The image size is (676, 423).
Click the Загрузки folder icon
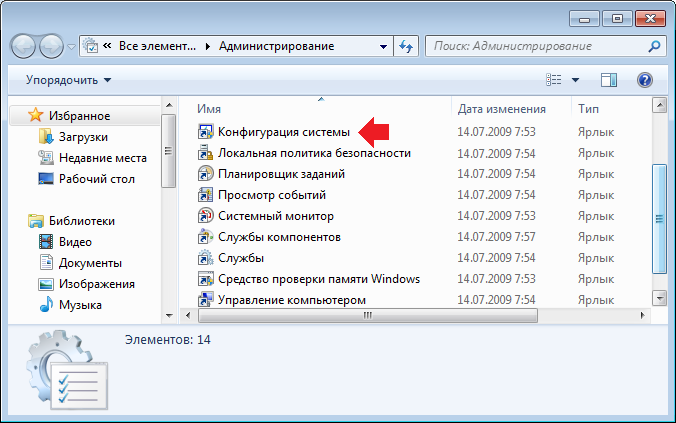(46, 137)
